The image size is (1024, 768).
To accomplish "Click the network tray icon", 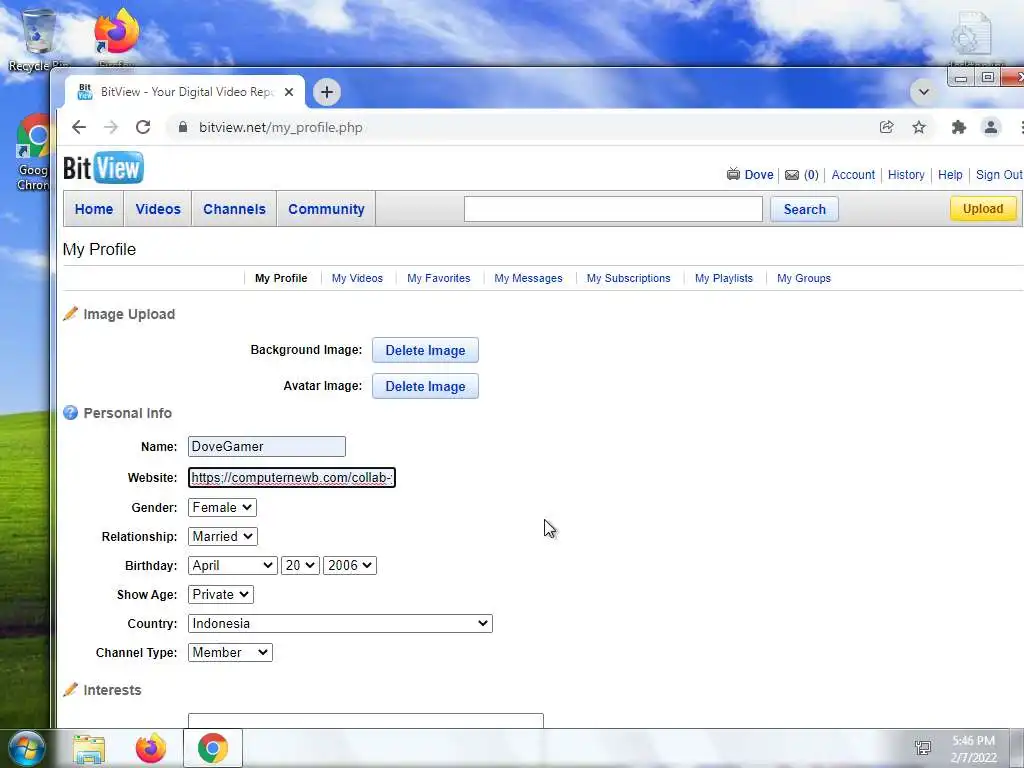I will (x=923, y=748).
